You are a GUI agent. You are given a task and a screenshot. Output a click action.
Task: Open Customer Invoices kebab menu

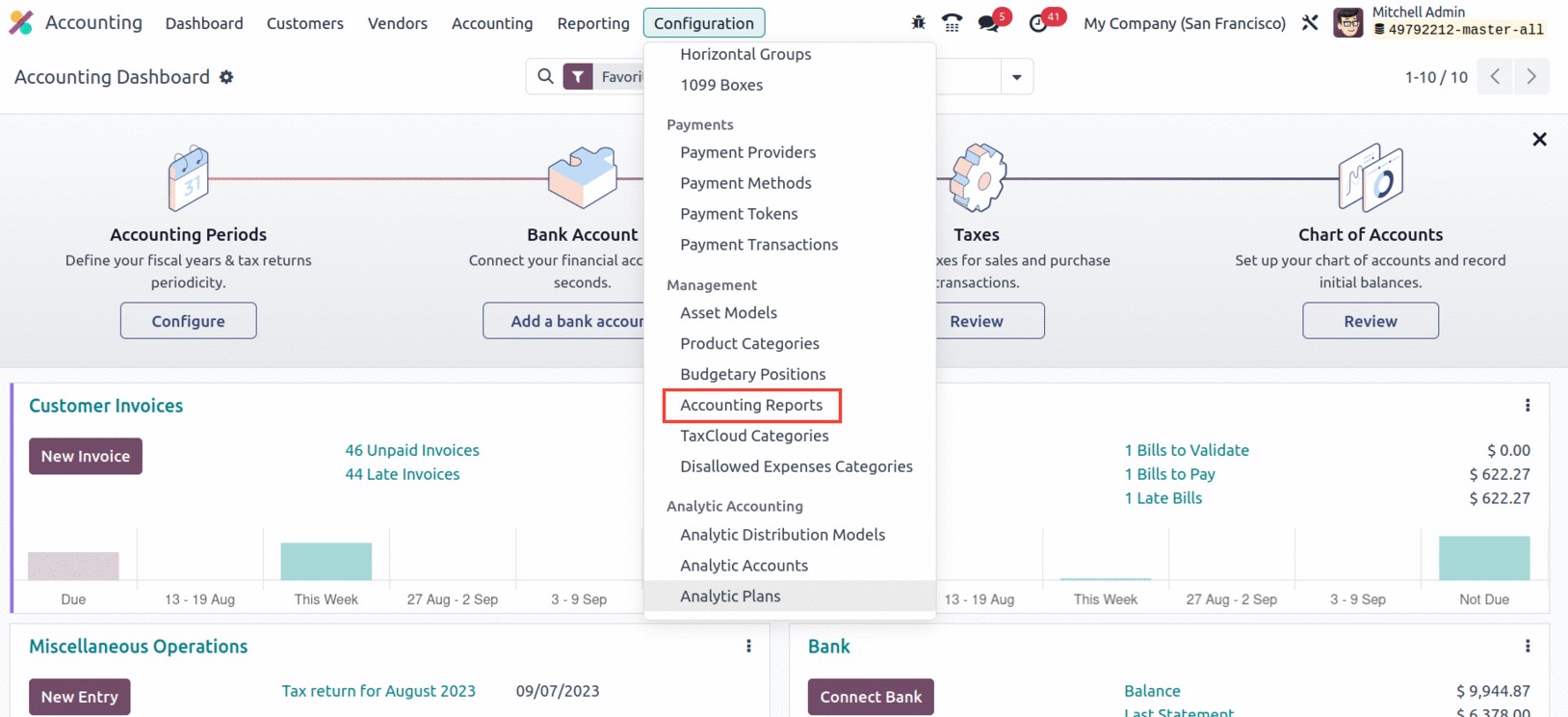tap(1528, 406)
